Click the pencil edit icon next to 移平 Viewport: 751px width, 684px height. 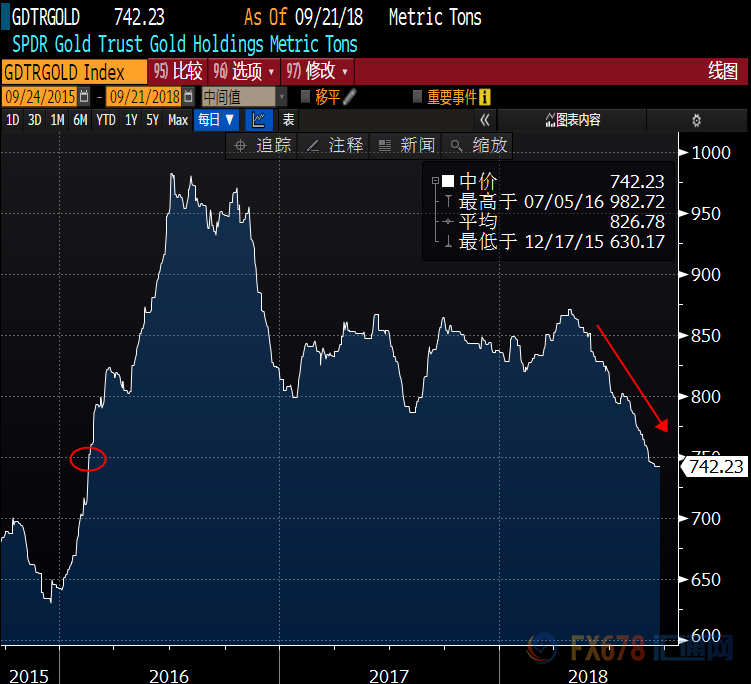click(350, 97)
